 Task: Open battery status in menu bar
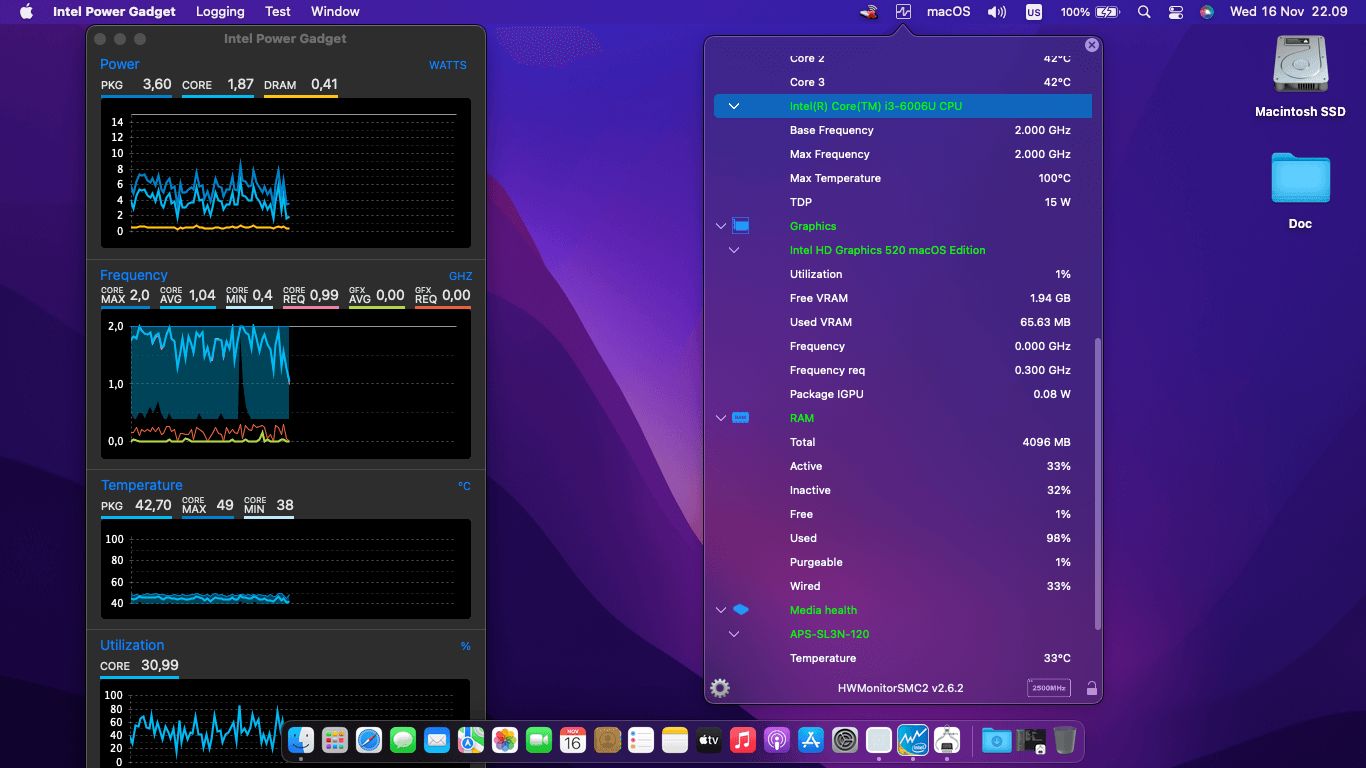(x=1091, y=12)
